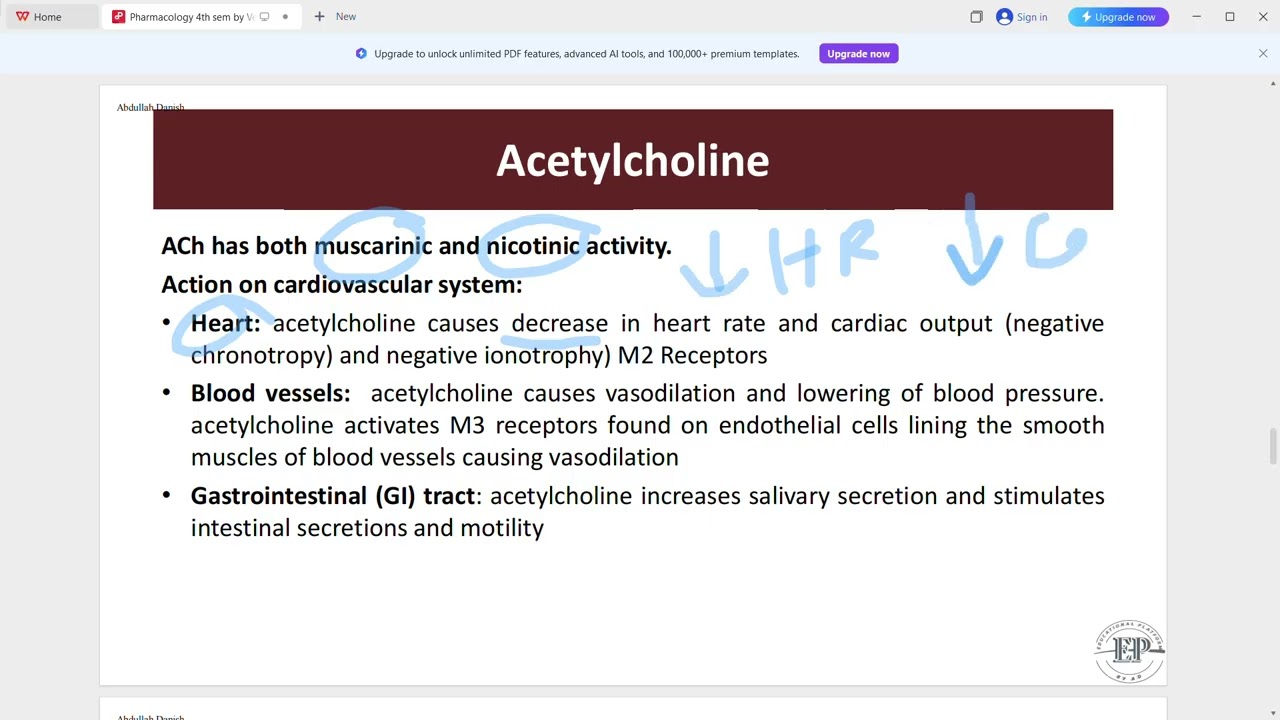Open a New tab with the plus button
Image resolution: width=1280 pixels, height=720 pixels.
point(334,17)
